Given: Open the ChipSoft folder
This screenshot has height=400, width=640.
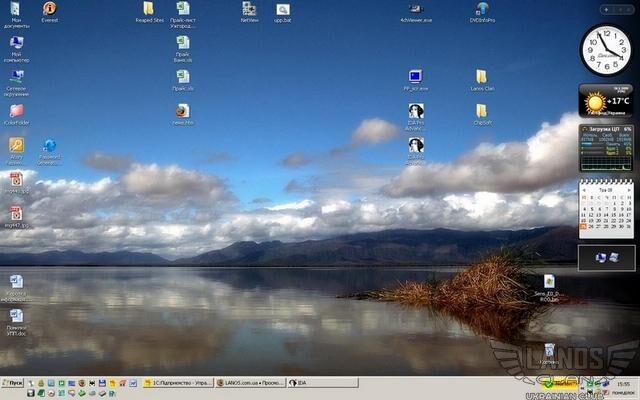Looking at the screenshot, I should click(482, 111).
